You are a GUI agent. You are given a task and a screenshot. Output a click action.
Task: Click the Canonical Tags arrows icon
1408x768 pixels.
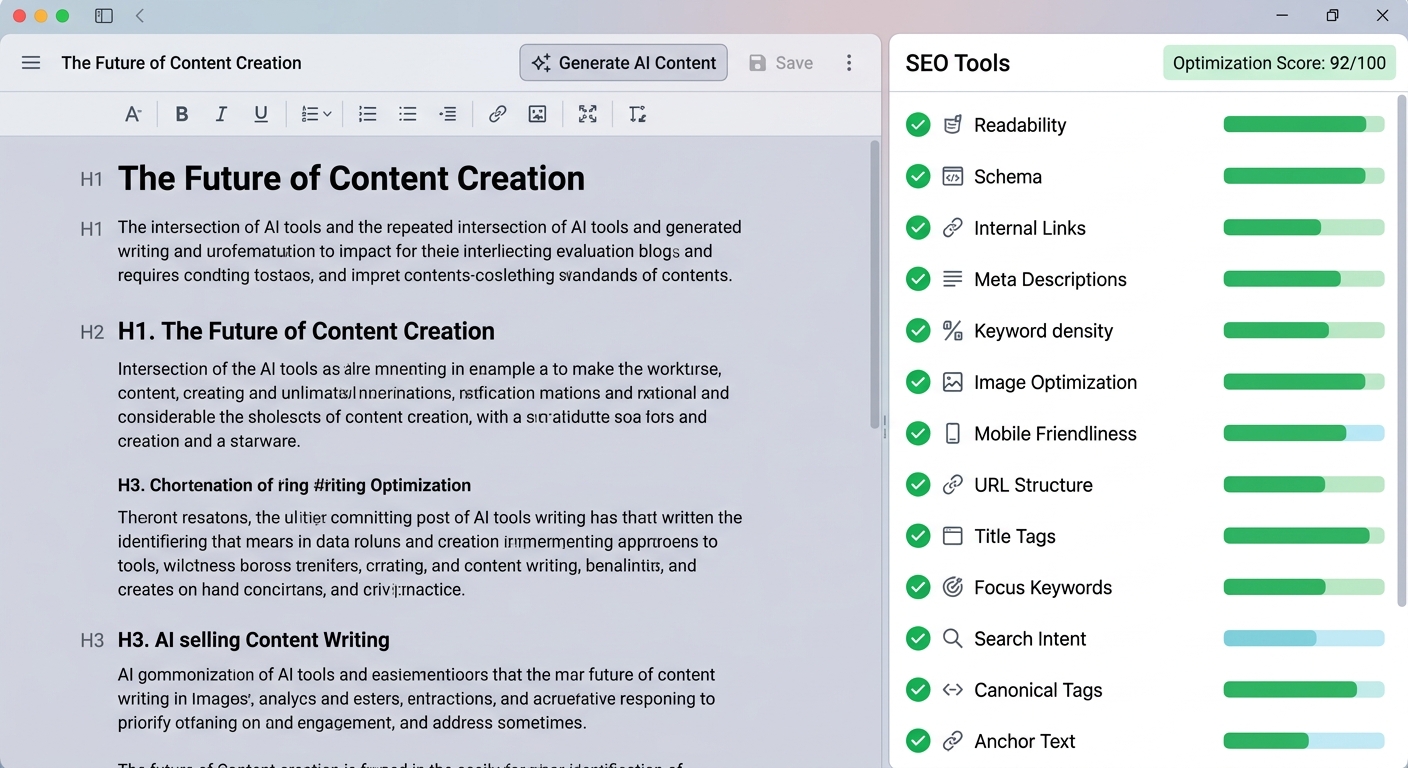tap(953, 690)
